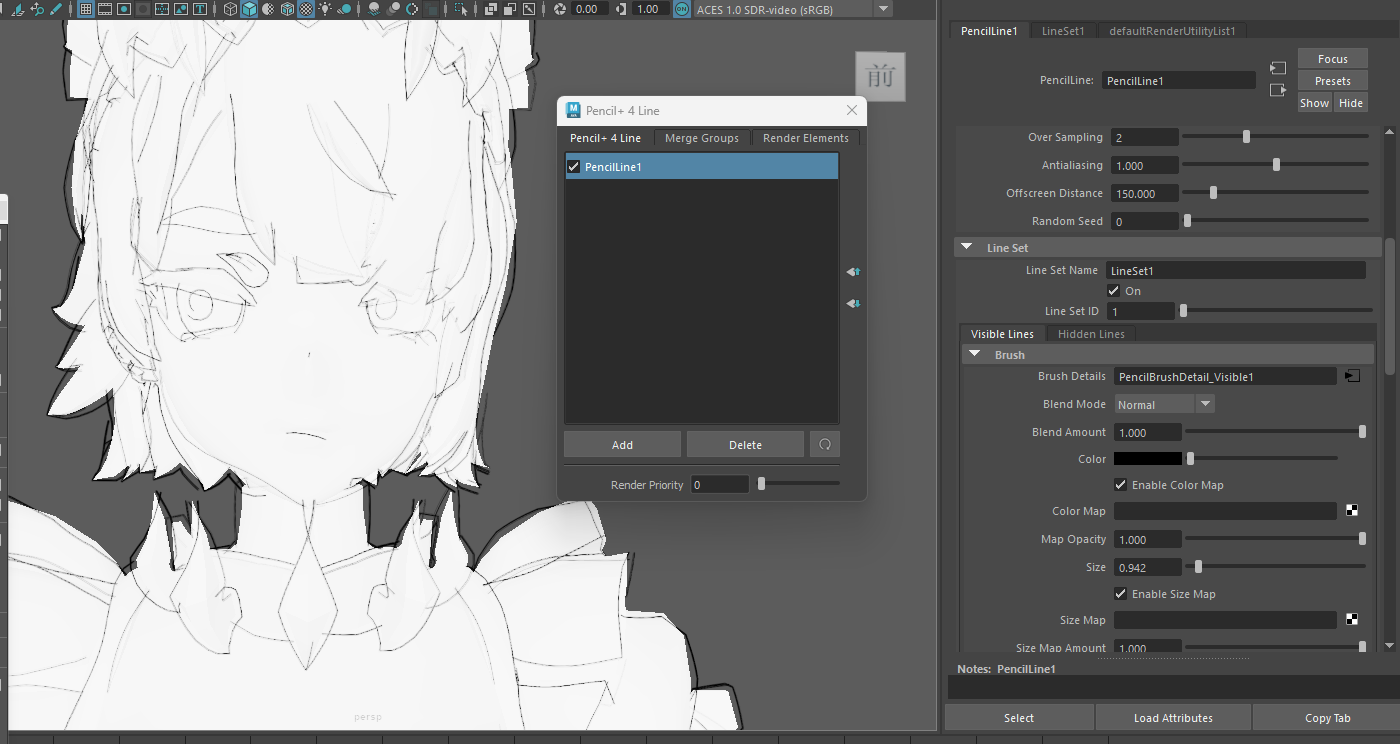Click the move-down arrow beside line list
1400x744 pixels.
(x=853, y=304)
